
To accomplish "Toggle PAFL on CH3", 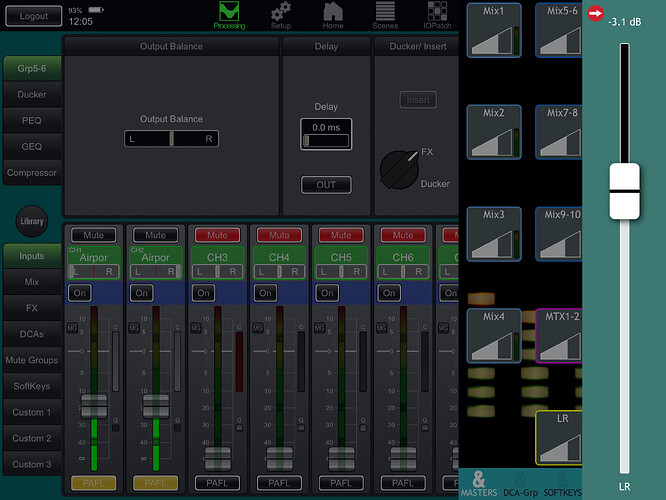I will (x=217, y=483).
